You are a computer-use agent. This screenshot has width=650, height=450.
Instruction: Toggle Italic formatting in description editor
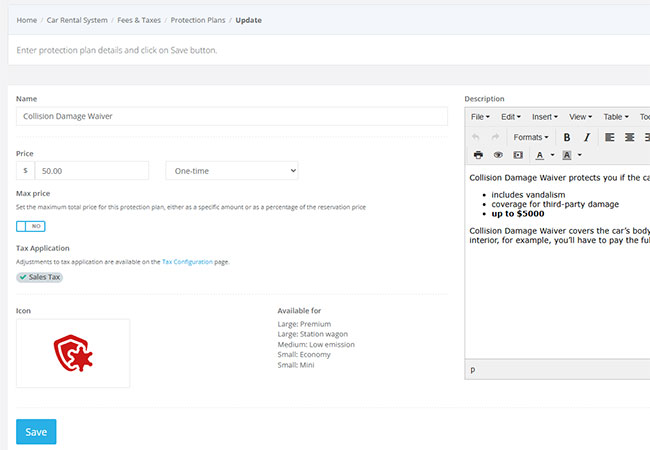pos(587,137)
